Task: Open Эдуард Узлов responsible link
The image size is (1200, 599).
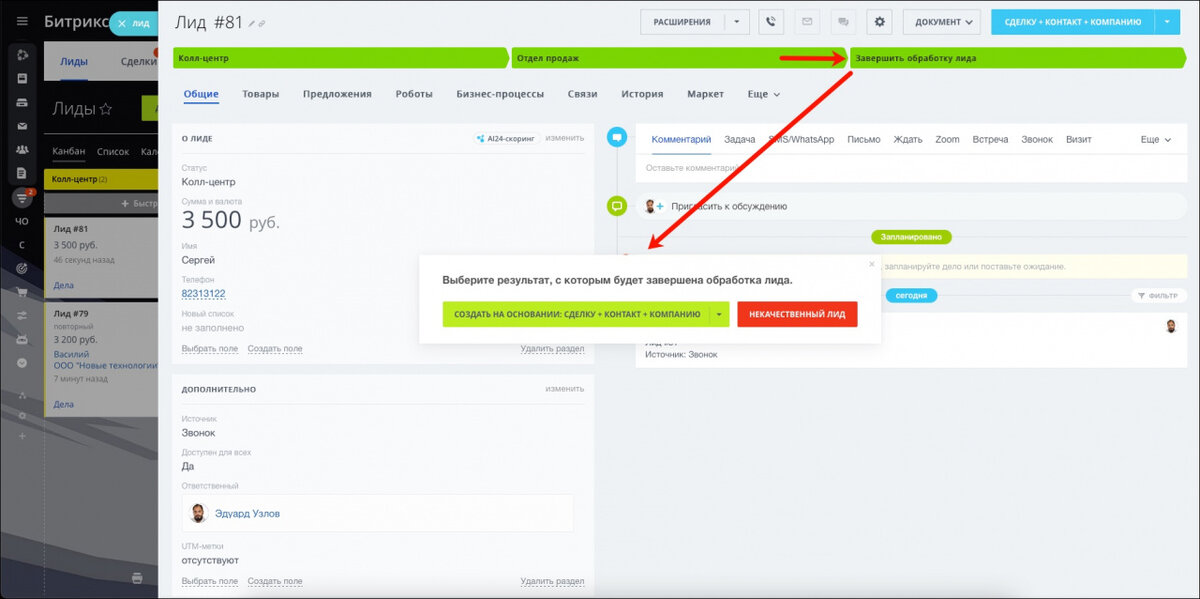Action: click(x=247, y=513)
